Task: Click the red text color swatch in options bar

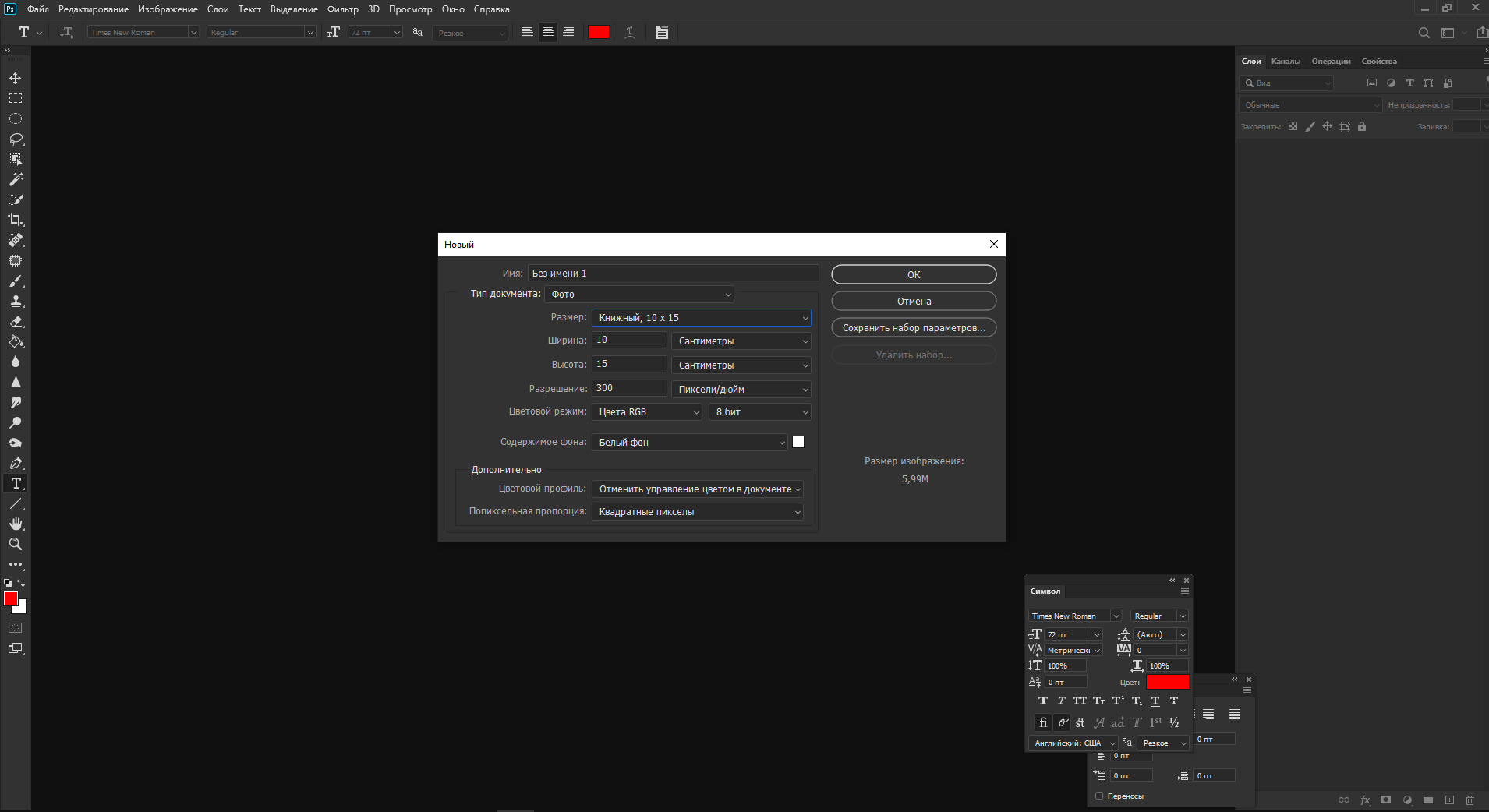Action: [599, 33]
